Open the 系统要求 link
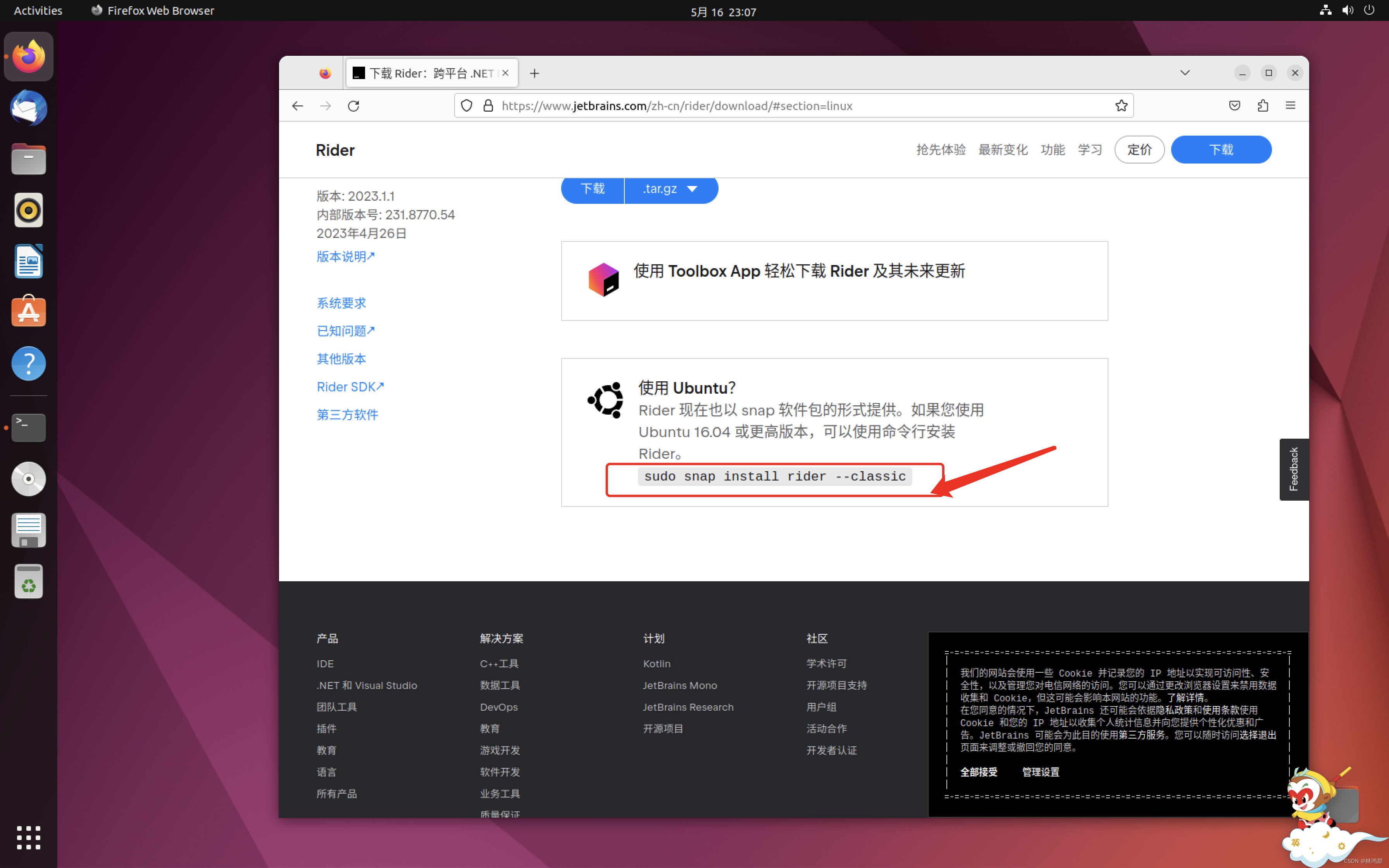 point(341,303)
